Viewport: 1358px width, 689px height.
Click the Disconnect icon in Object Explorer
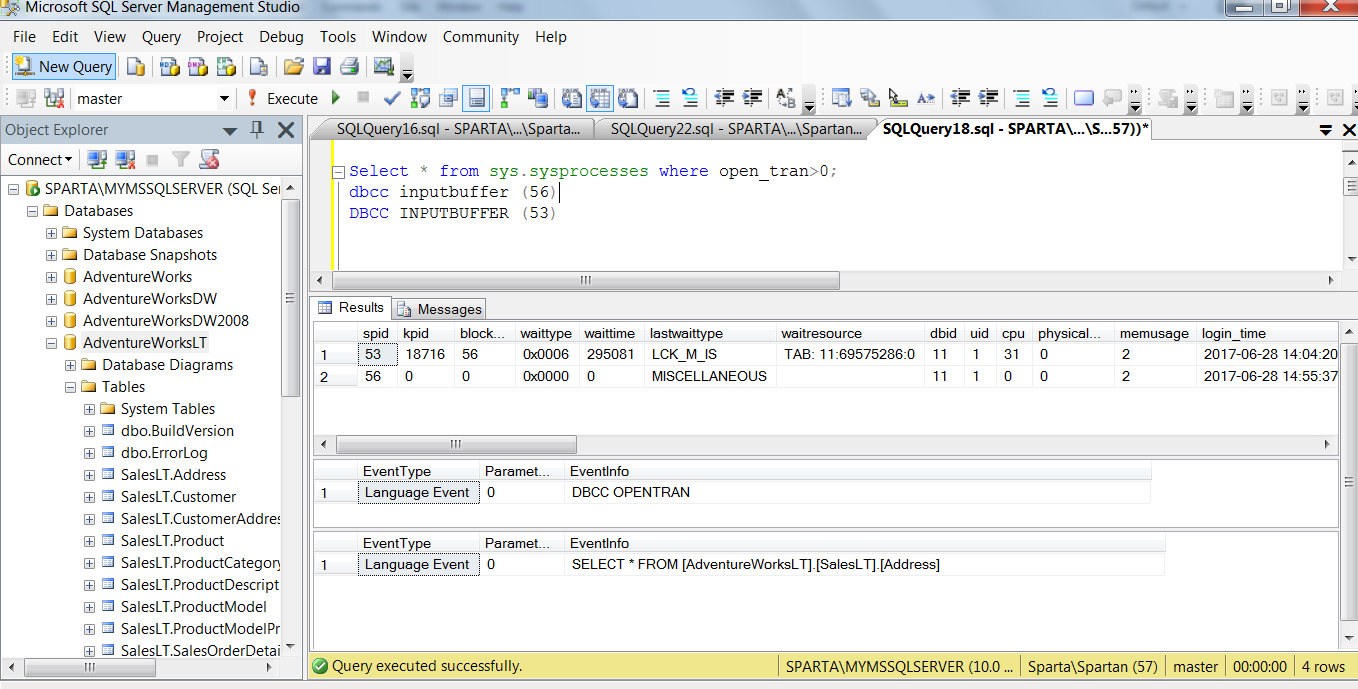coord(124,159)
